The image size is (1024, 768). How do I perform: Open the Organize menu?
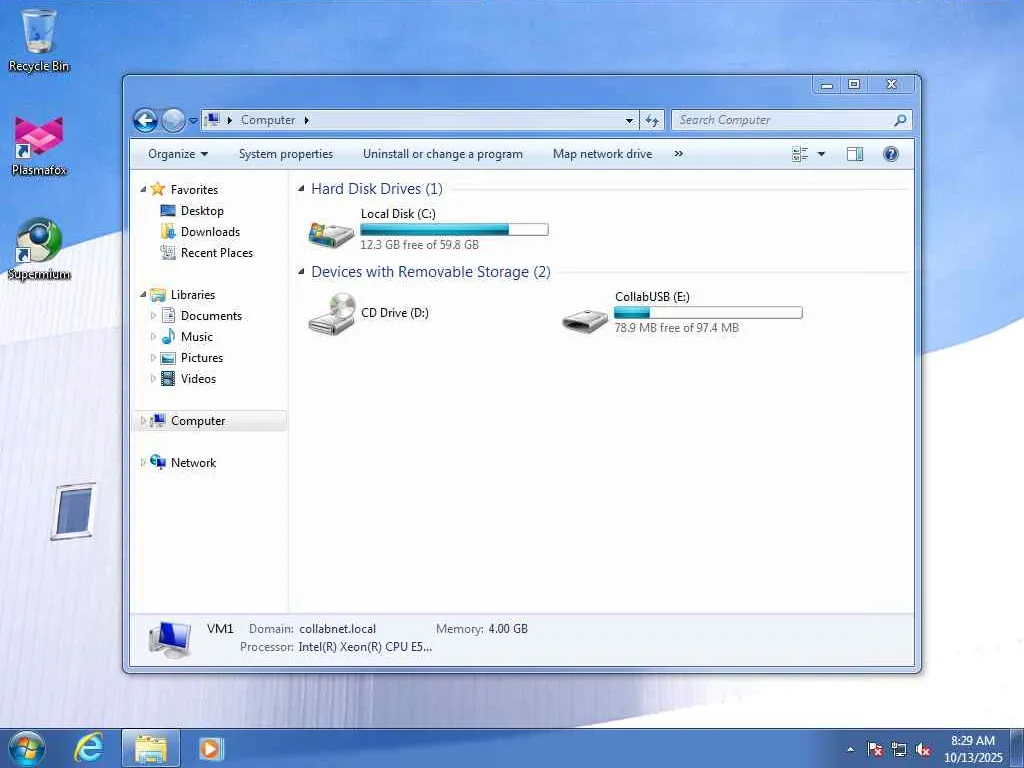[178, 154]
